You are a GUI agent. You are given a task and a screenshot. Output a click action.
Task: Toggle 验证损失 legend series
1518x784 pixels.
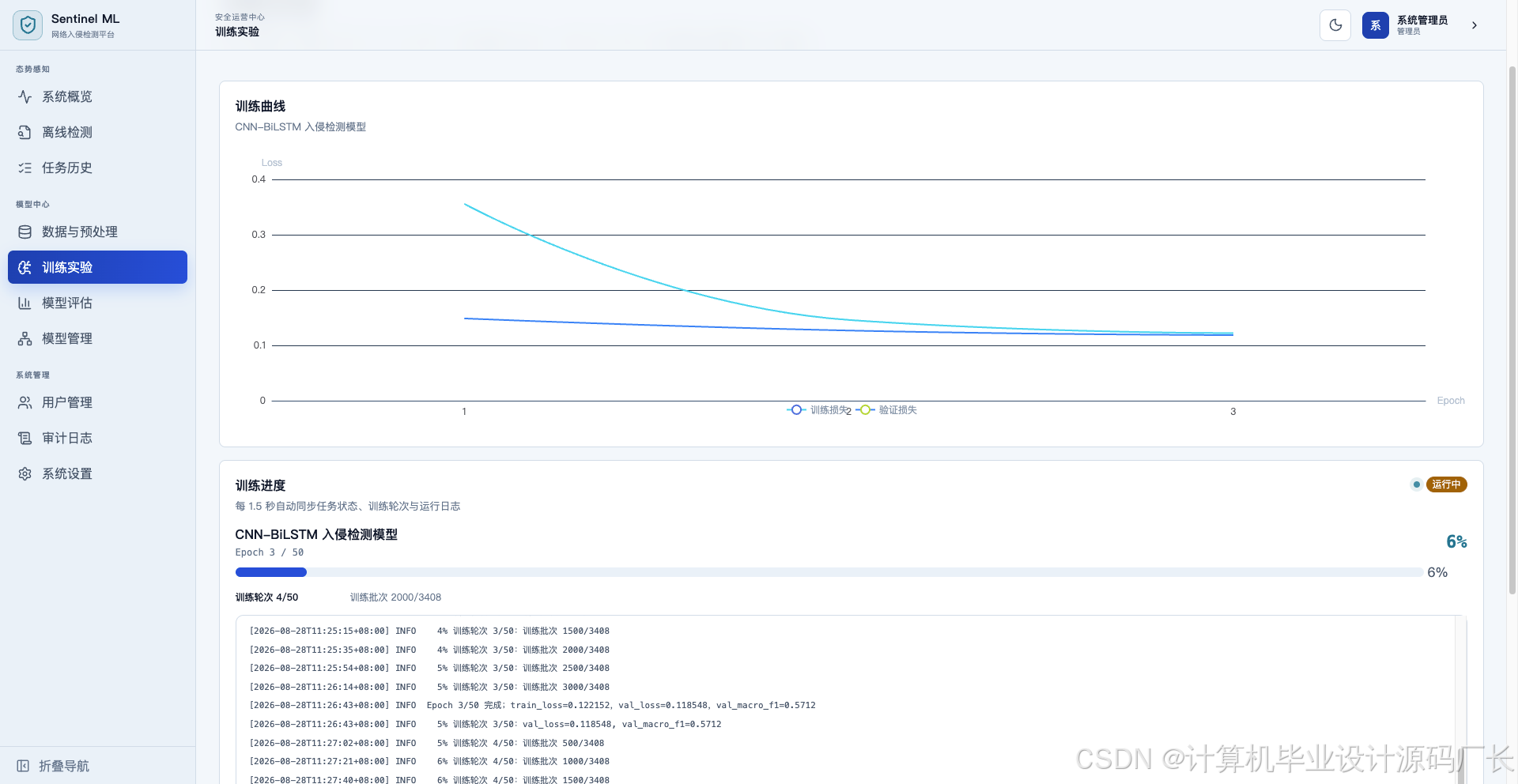(886, 410)
